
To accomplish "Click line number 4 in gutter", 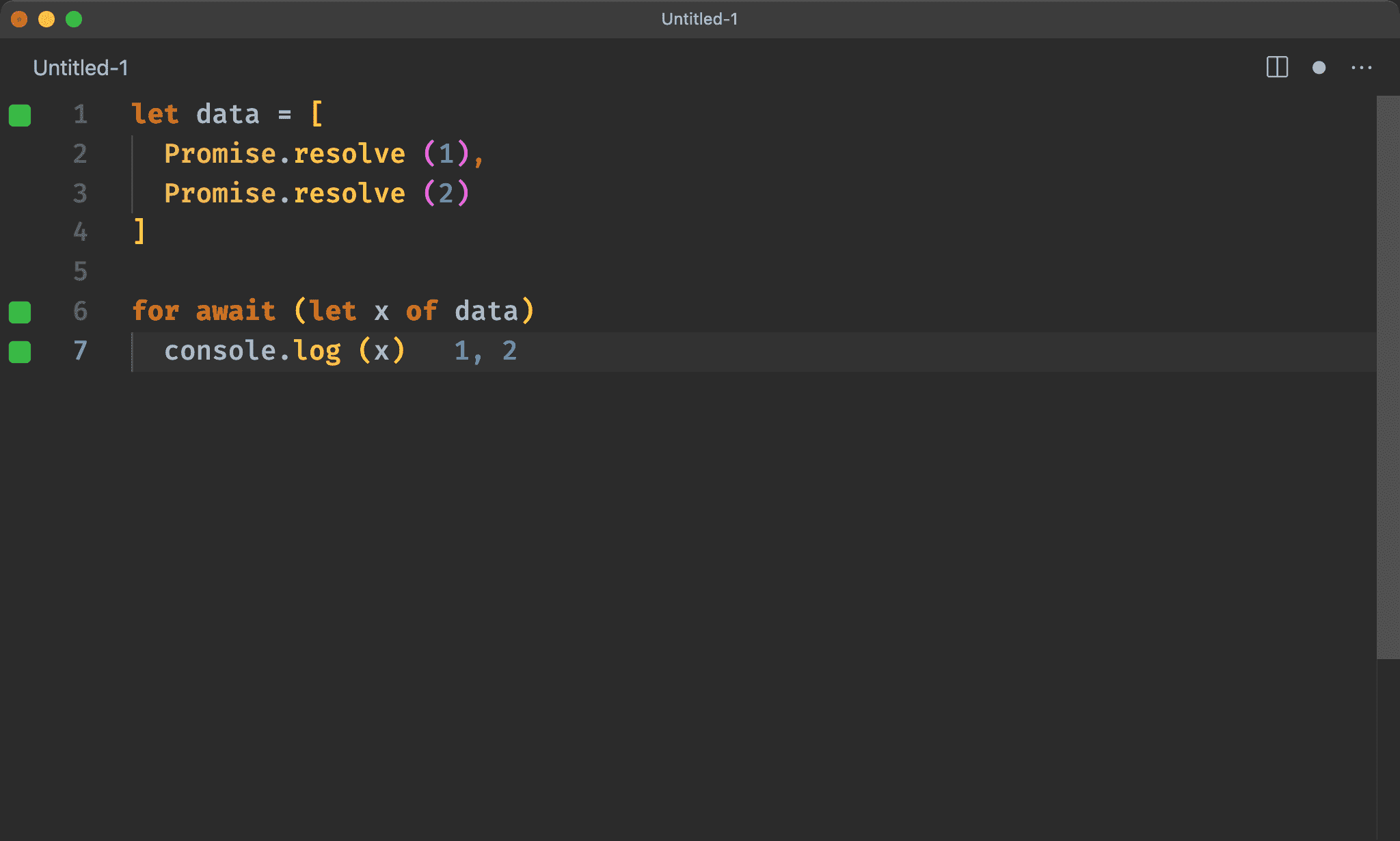I will coord(80,232).
